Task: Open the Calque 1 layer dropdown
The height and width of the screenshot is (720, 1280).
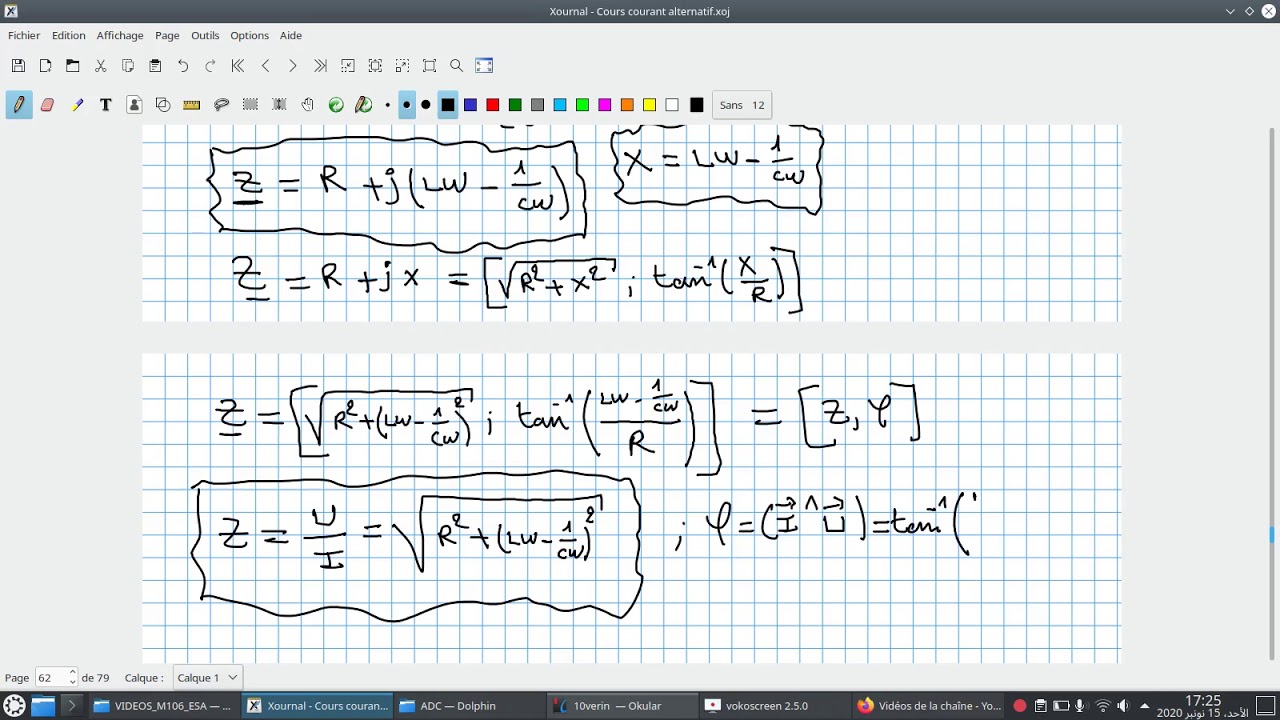Action: pos(207,677)
